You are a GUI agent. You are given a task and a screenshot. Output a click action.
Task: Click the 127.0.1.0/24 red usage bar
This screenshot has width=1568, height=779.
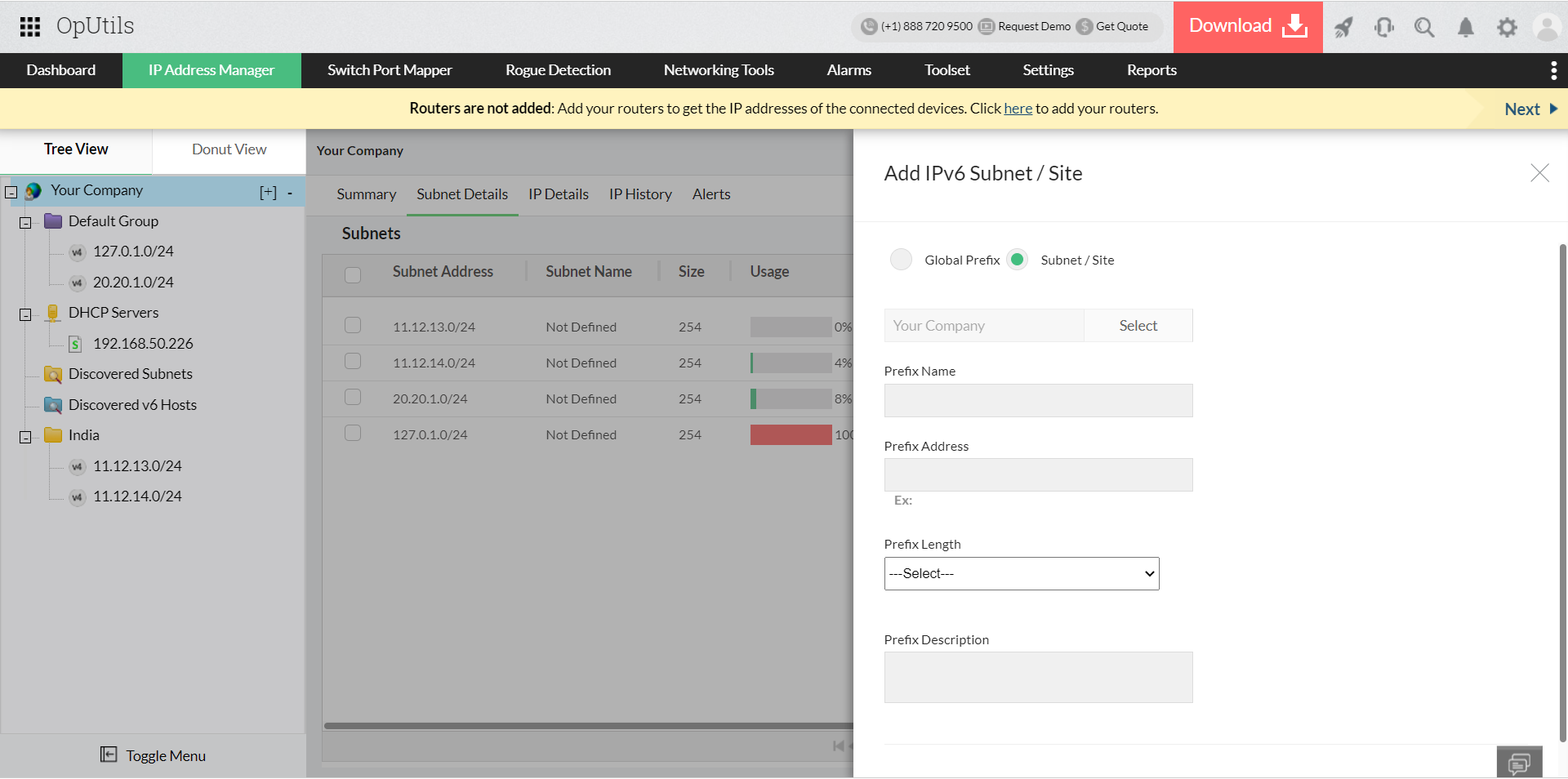coord(791,434)
